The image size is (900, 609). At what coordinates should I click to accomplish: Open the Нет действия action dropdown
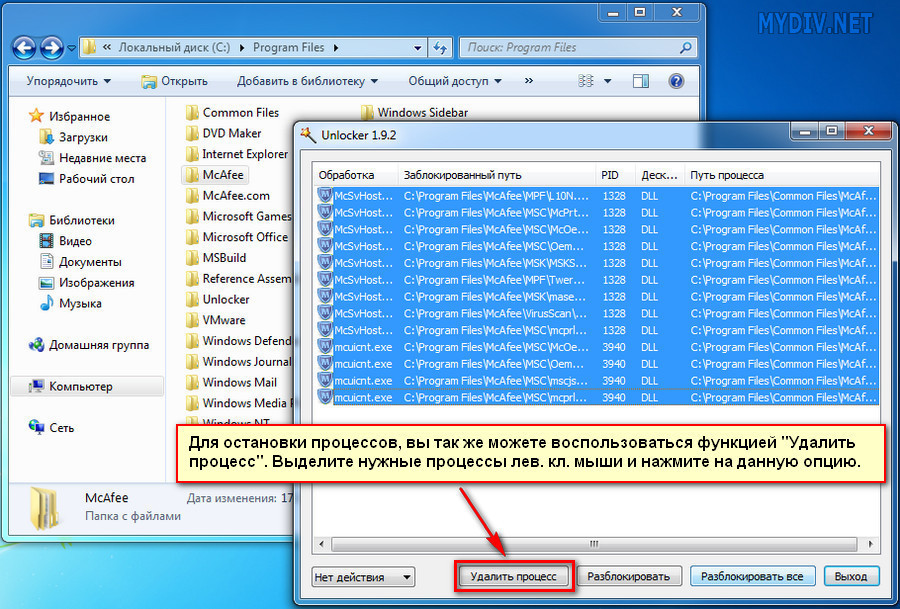point(363,577)
